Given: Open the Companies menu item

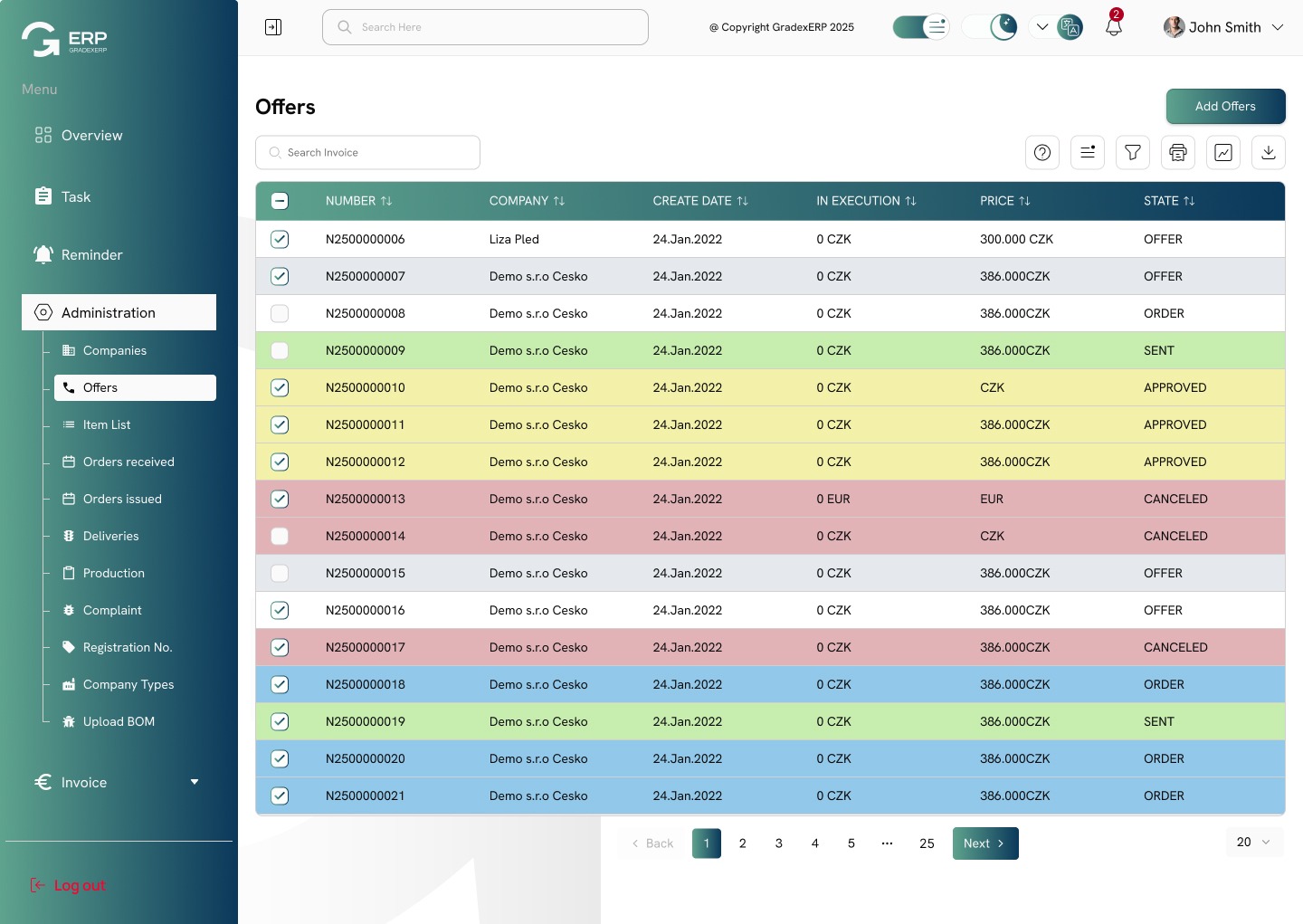Looking at the screenshot, I should [114, 350].
